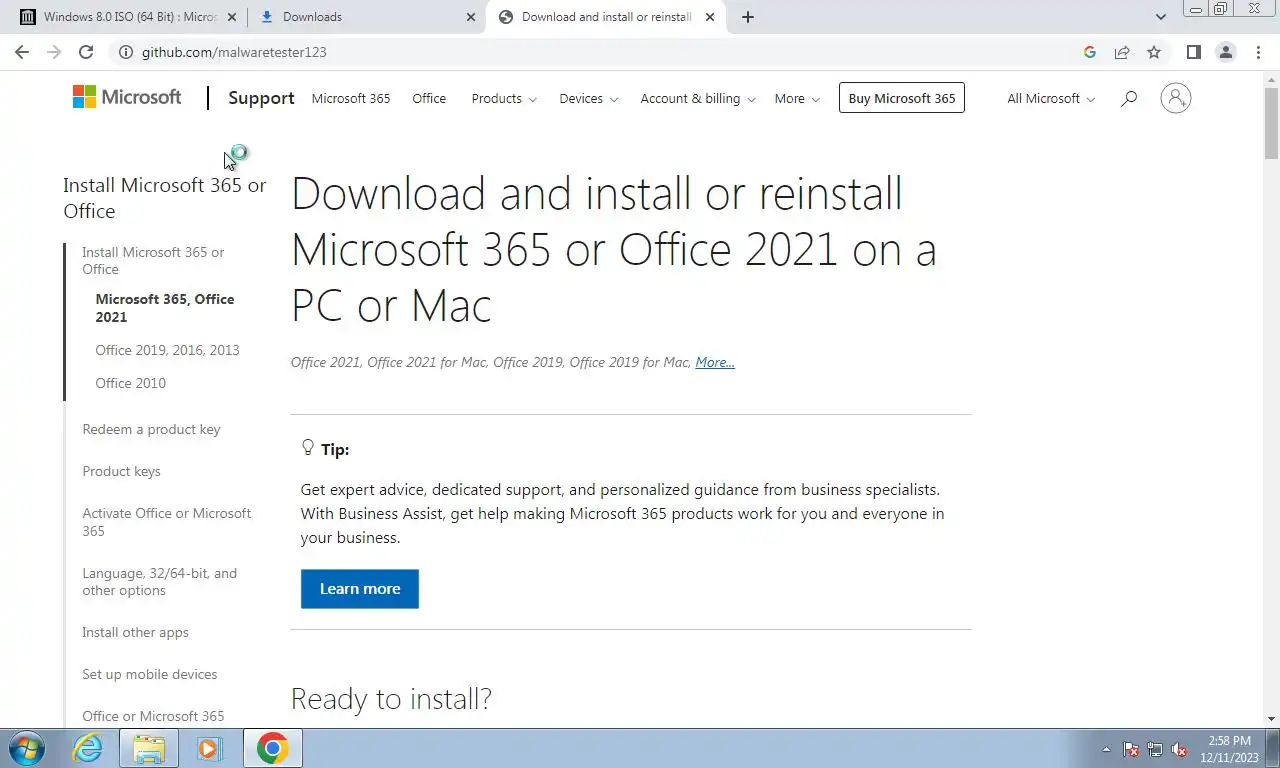Open the tab search dropdown
This screenshot has width=1280, height=768.
[x=1161, y=17]
